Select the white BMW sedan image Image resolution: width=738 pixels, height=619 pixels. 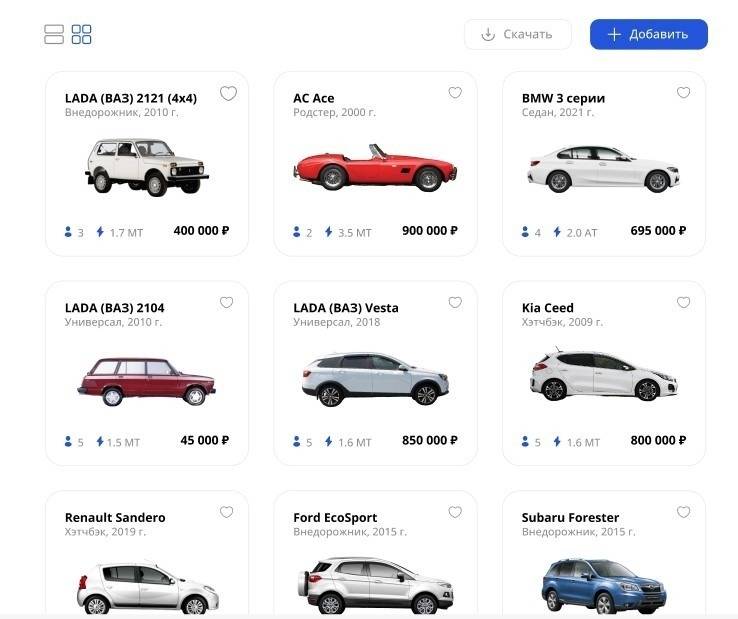point(603,168)
